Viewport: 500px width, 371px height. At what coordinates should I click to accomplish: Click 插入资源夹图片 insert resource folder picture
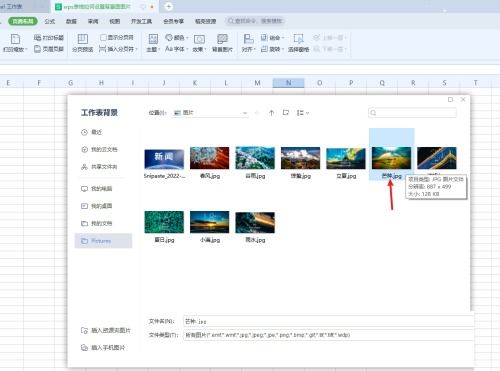[x=106, y=330]
